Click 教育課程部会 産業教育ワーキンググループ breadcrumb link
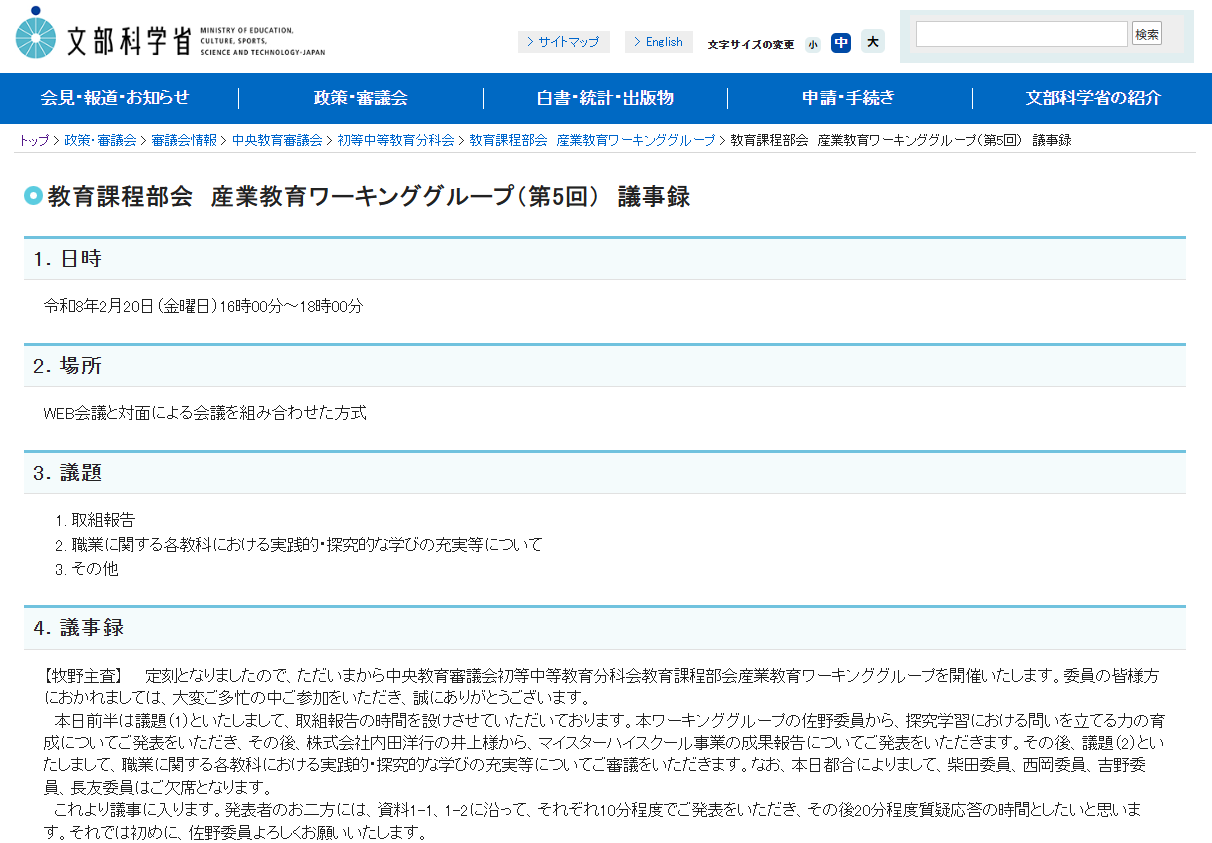Screen dimensions: 1212x843 point(592,140)
